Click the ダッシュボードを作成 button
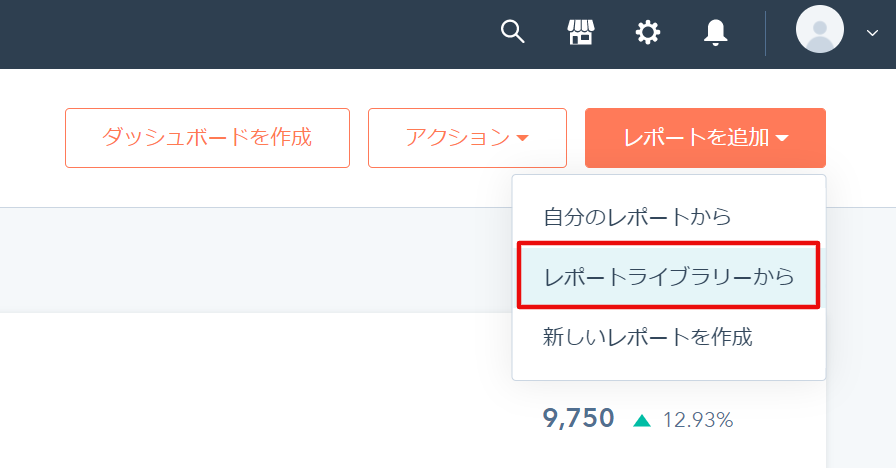896x468 pixels. coord(207,138)
